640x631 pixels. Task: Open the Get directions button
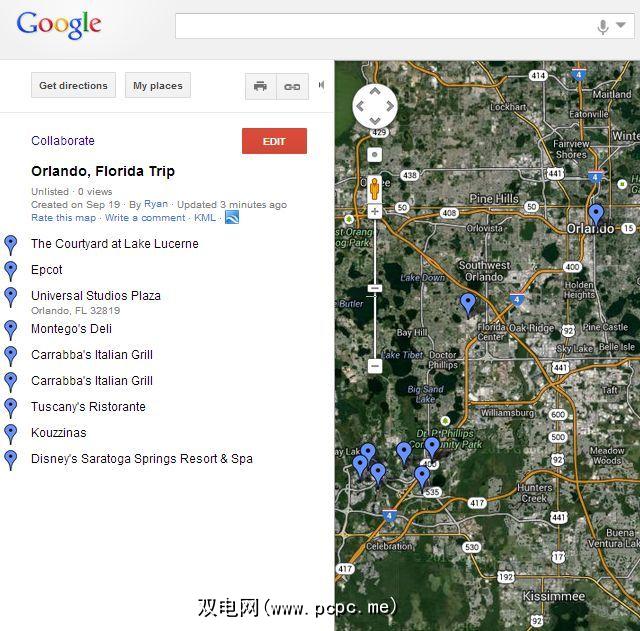[73, 85]
